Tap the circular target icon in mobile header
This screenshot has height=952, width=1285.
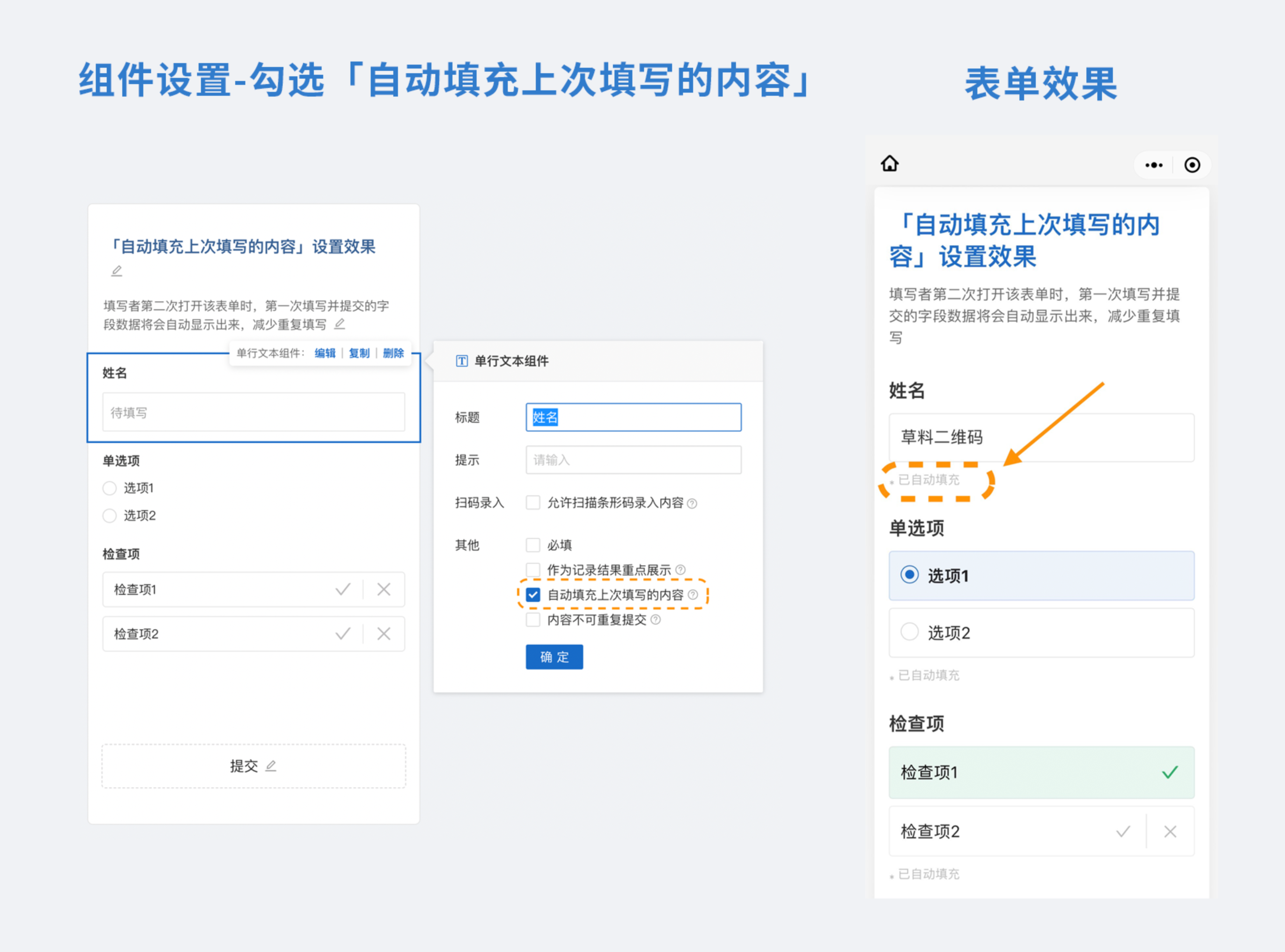click(1192, 165)
